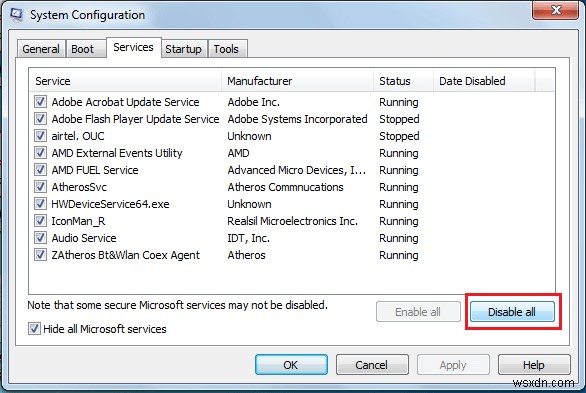Toggle AMD External Events Utility checkbox
Image resolution: width=586 pixels, height=393 pixels.
(x=40, y=153)
